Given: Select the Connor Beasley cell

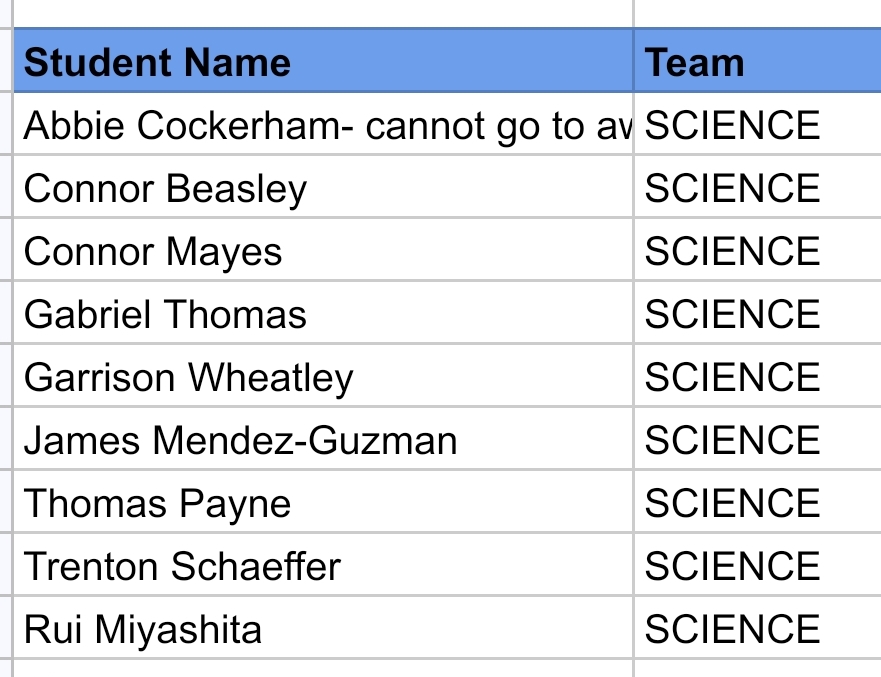Looking at the screenshot, I should [323, 188].
